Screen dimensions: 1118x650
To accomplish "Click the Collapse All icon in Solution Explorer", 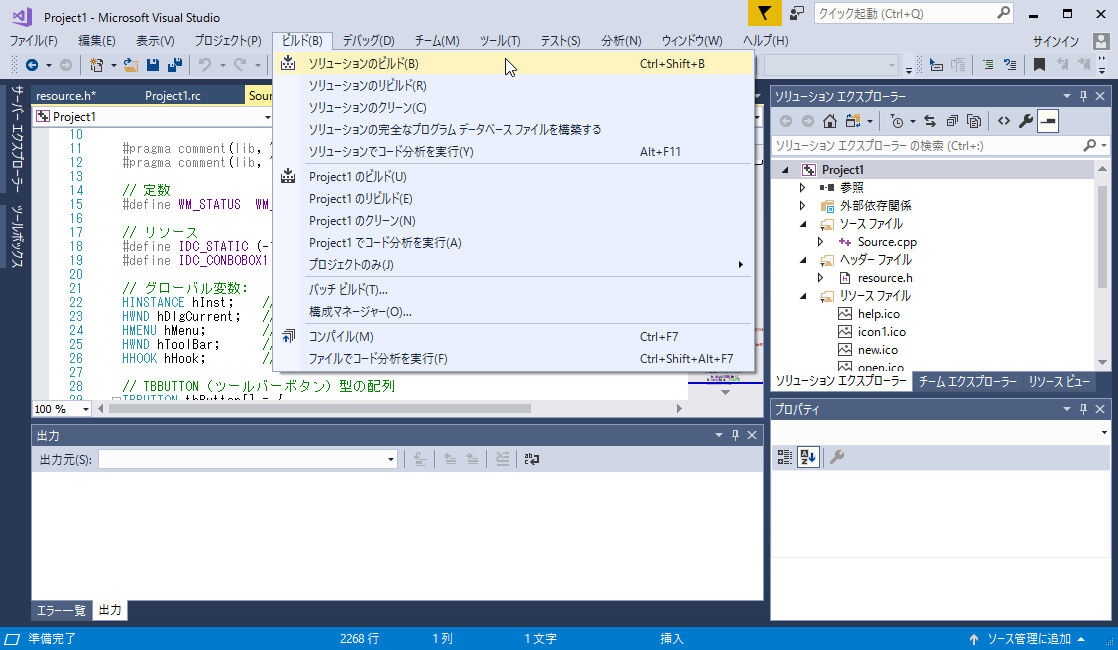I will [952, 121].
